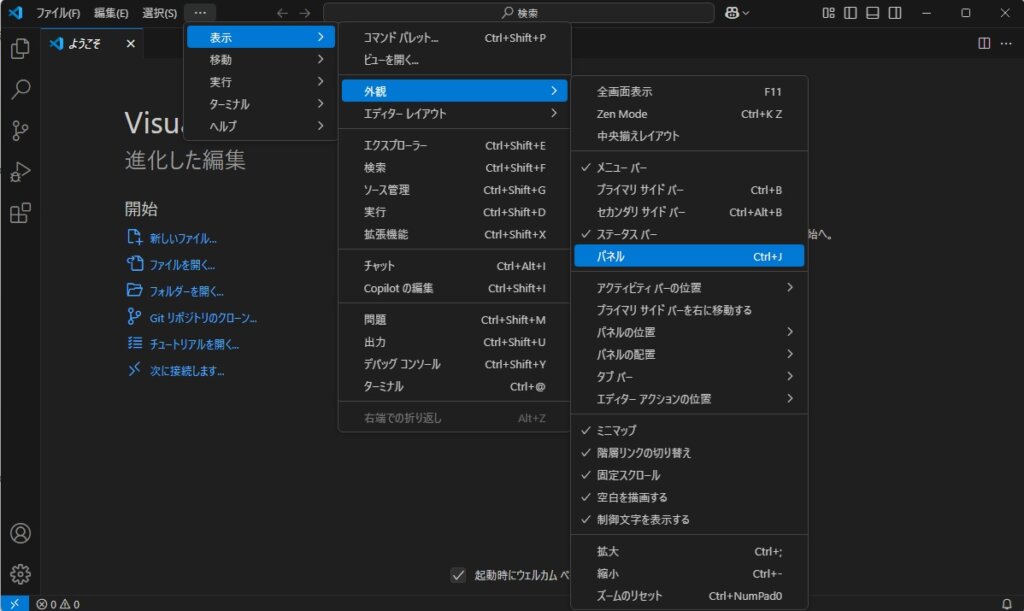Split the editor right icon
Screen dimensions: 1024x611
(x=984, y=43)
